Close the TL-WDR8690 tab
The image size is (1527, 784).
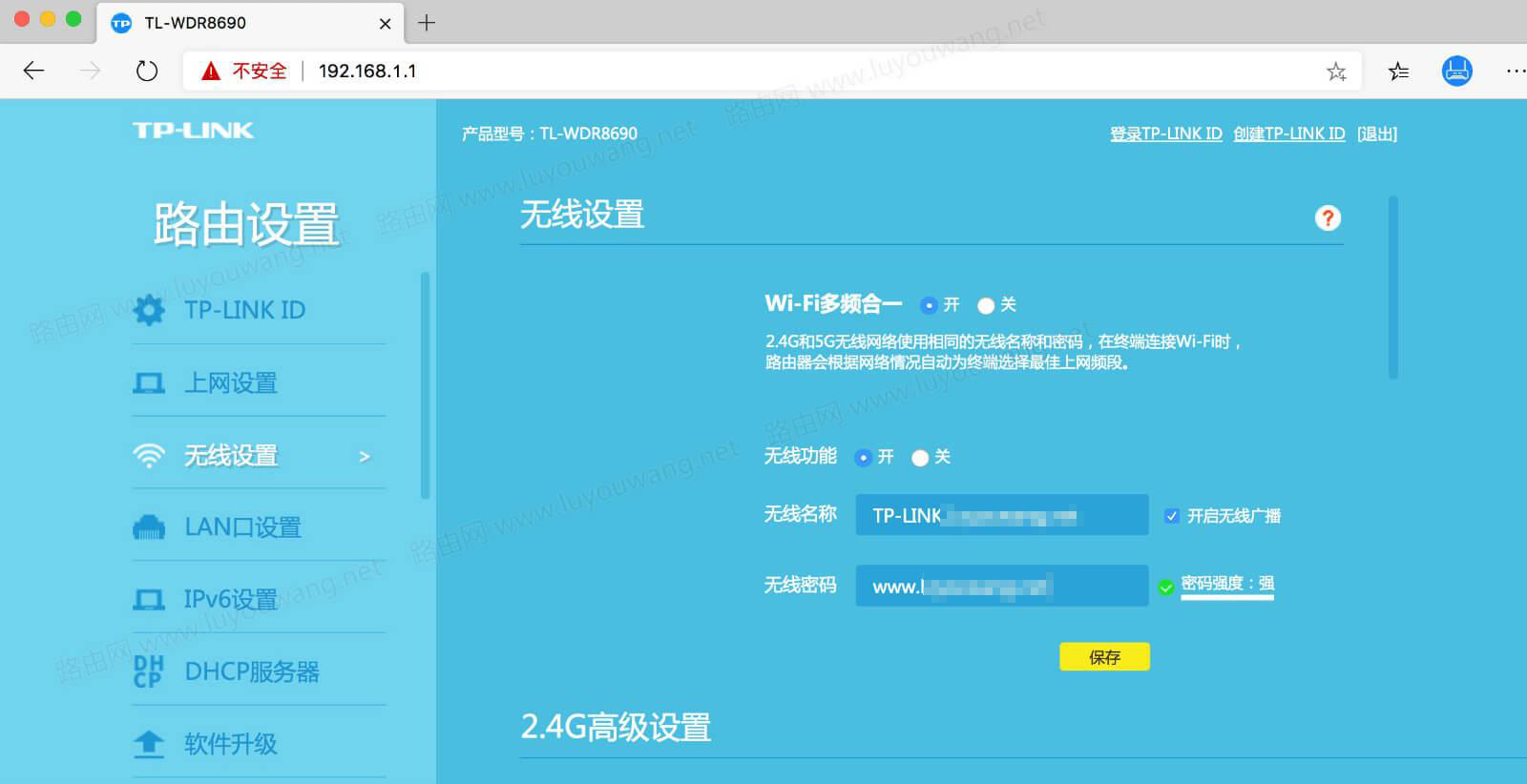(x=385, y=24)
